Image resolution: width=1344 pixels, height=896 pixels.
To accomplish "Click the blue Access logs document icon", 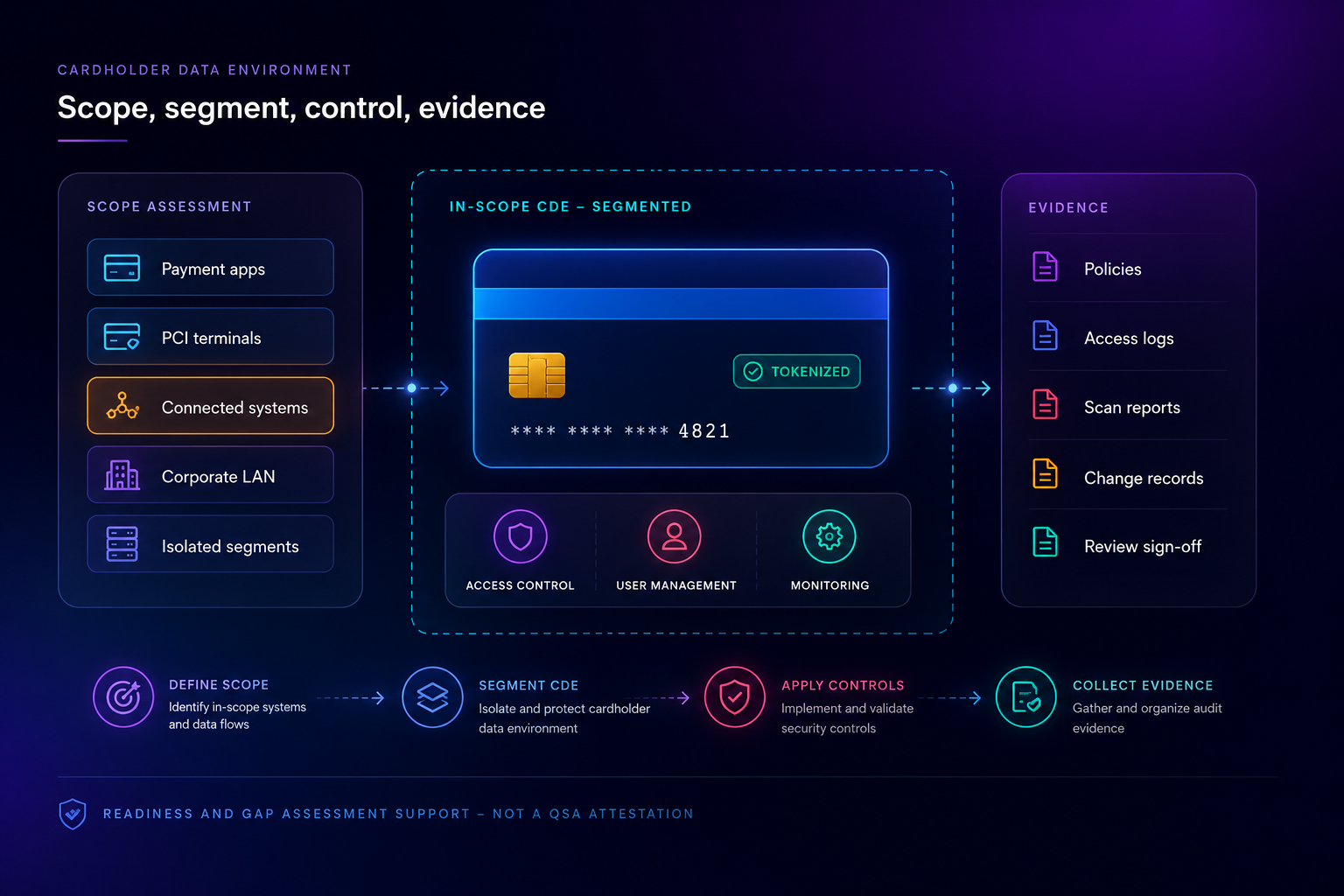I will (x=1046, y=336).
